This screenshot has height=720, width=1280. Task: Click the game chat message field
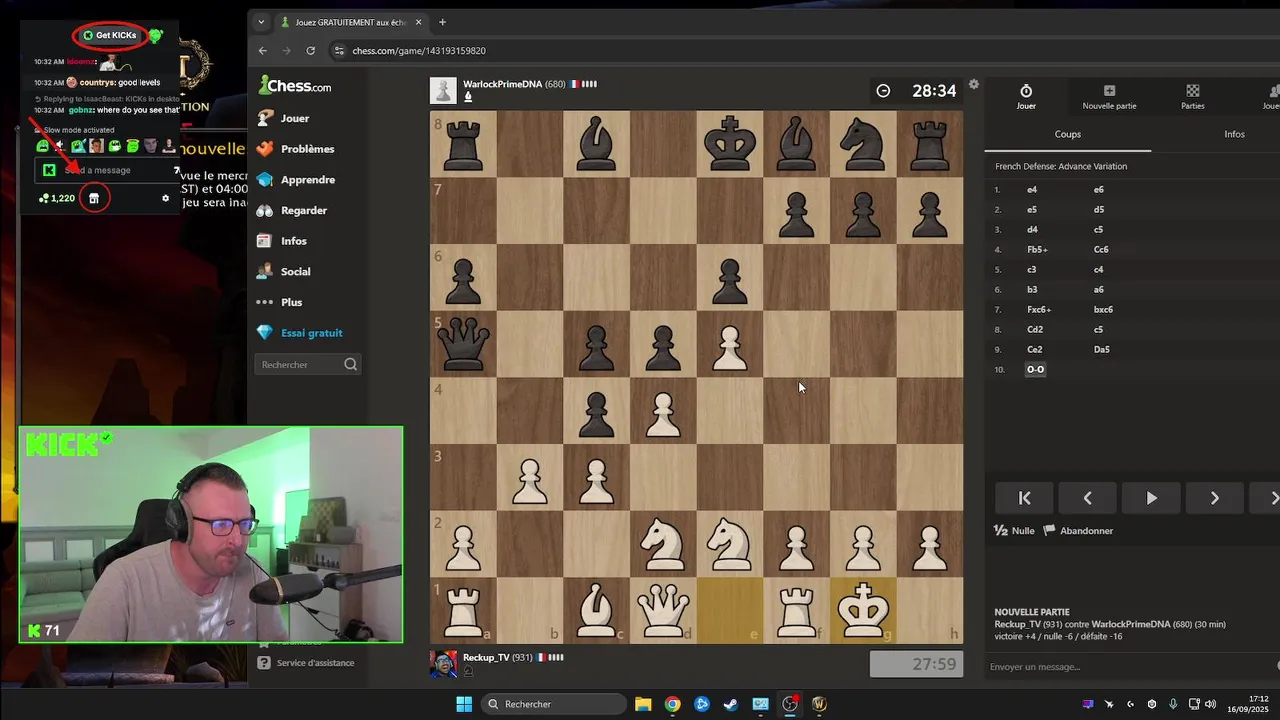1130,667
